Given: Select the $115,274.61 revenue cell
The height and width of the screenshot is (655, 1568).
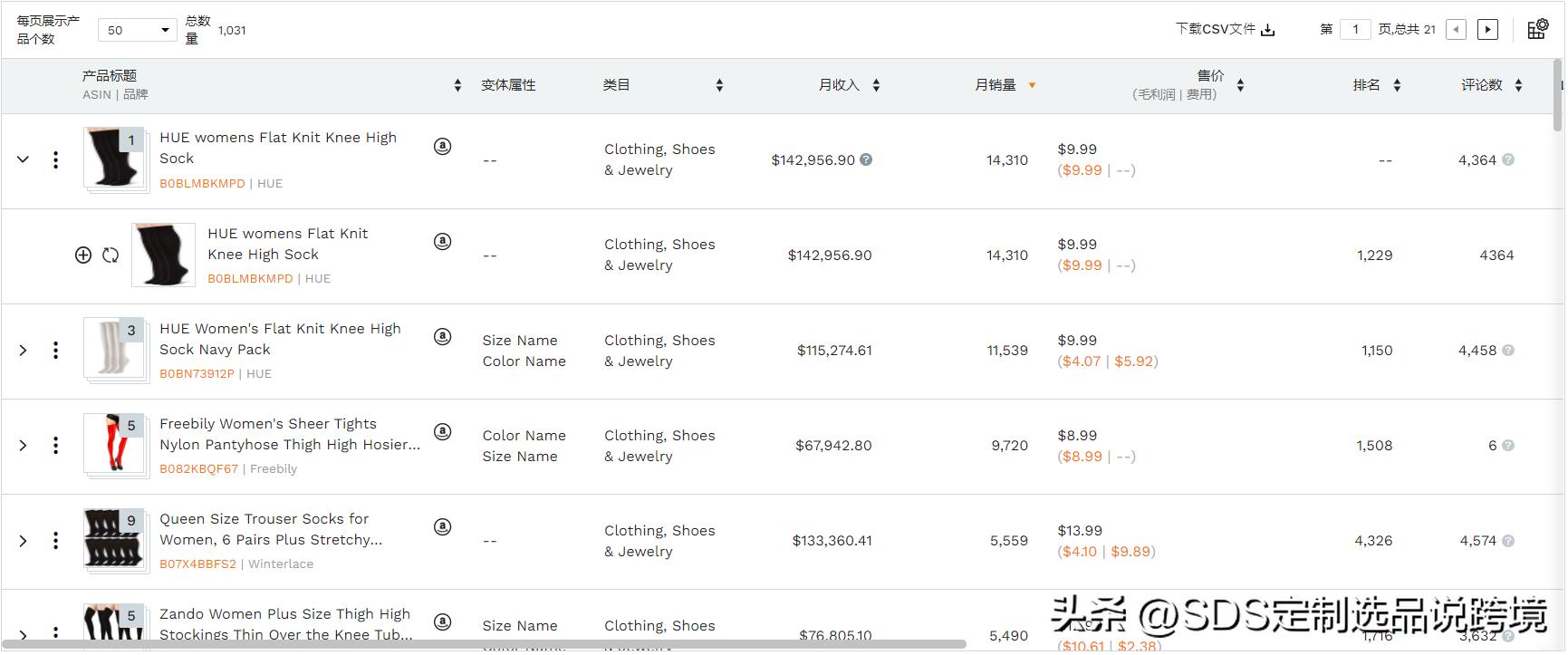Looking at the screenshot, I should tap(834, 350).
